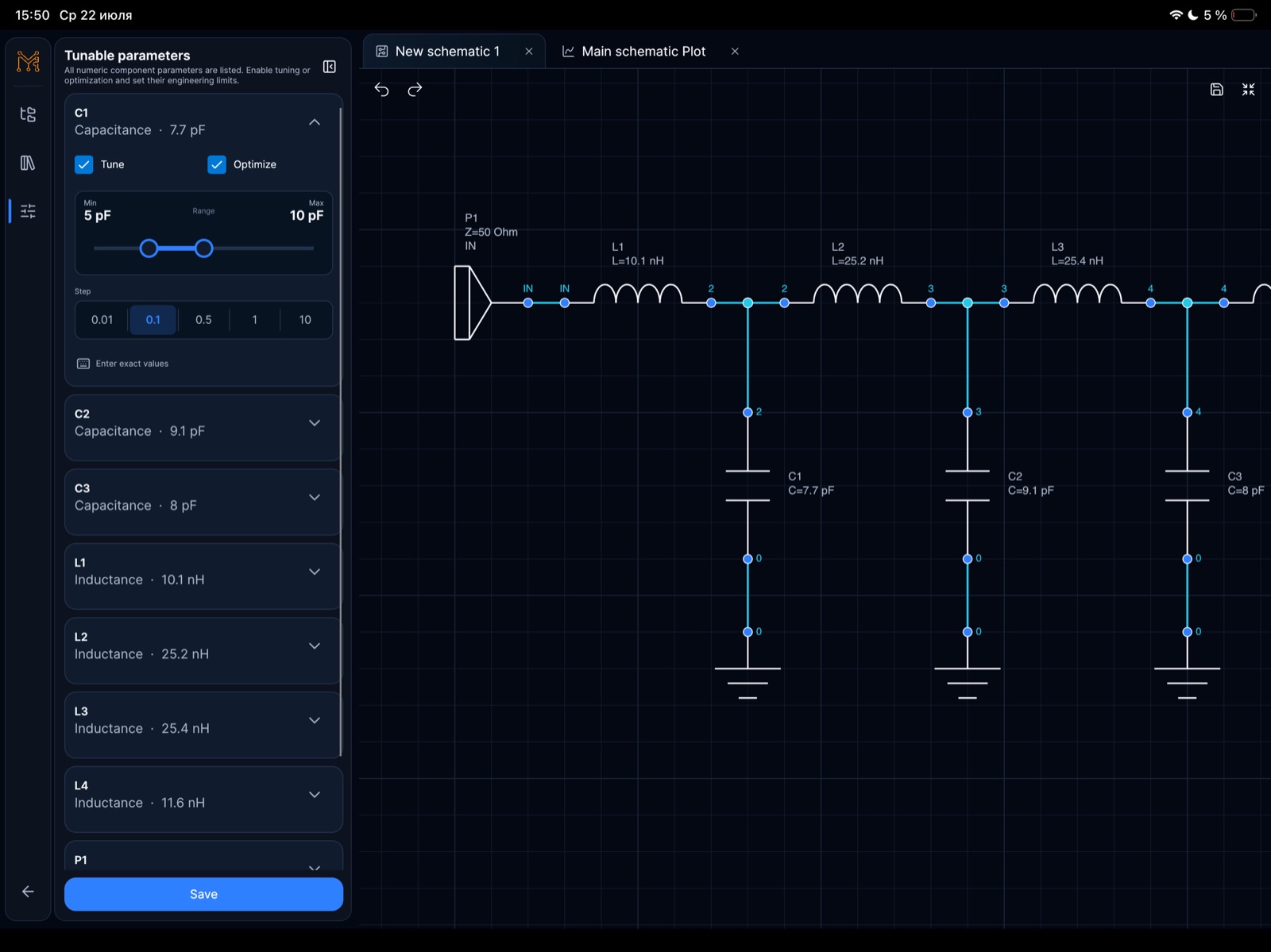Click the Max value 10 pF

click(x=307, y=216)
